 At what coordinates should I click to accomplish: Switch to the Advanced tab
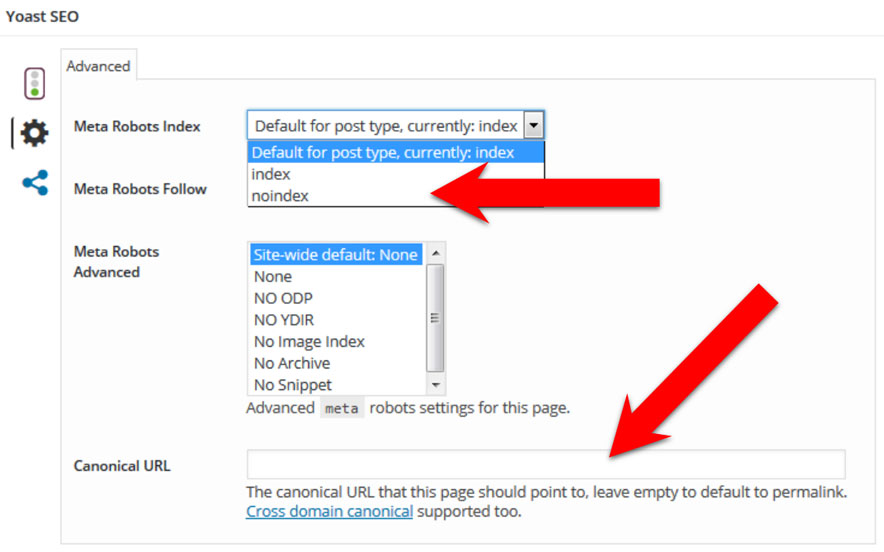98,66
